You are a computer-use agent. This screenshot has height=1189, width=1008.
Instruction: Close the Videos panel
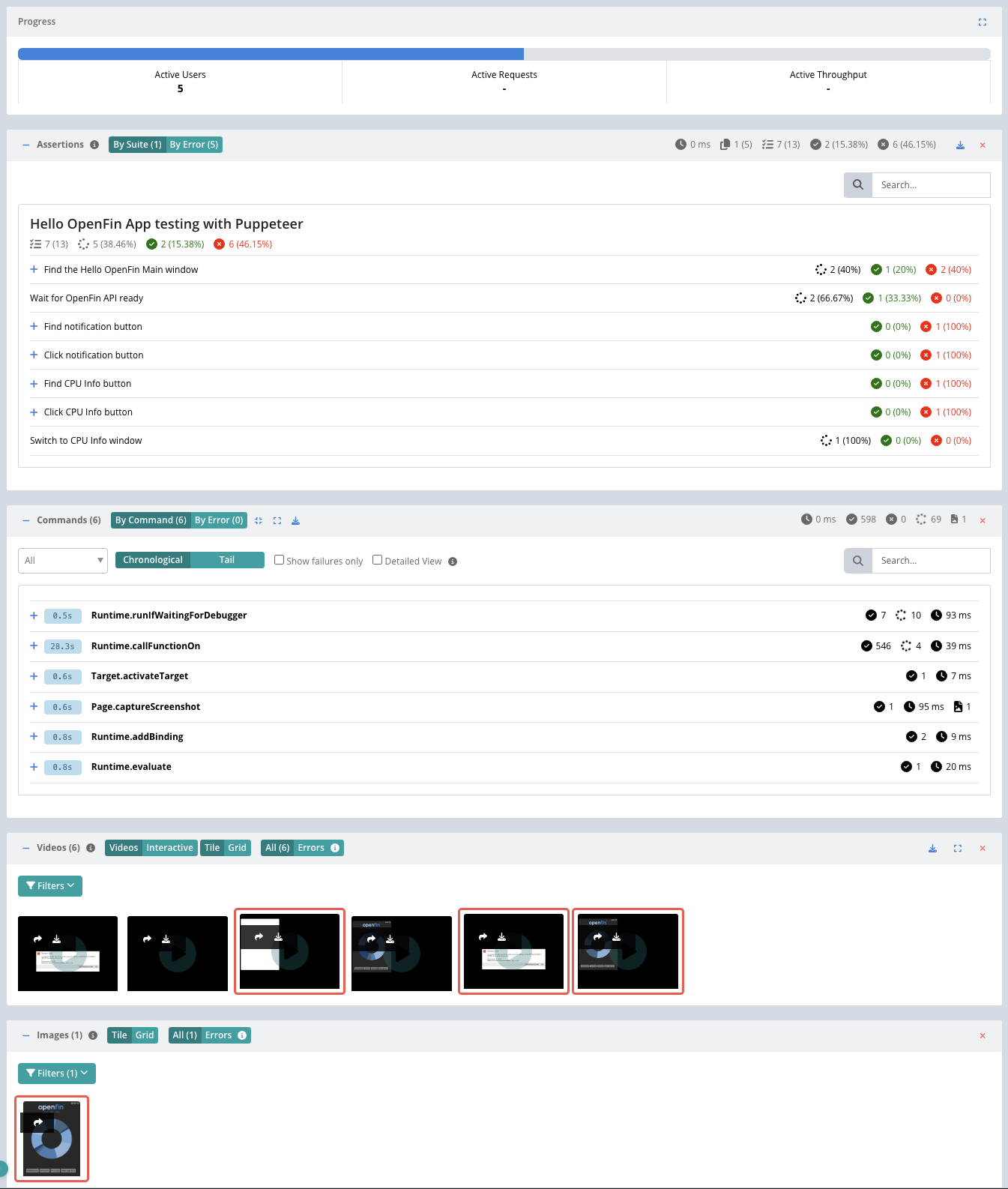pos(983,848)
